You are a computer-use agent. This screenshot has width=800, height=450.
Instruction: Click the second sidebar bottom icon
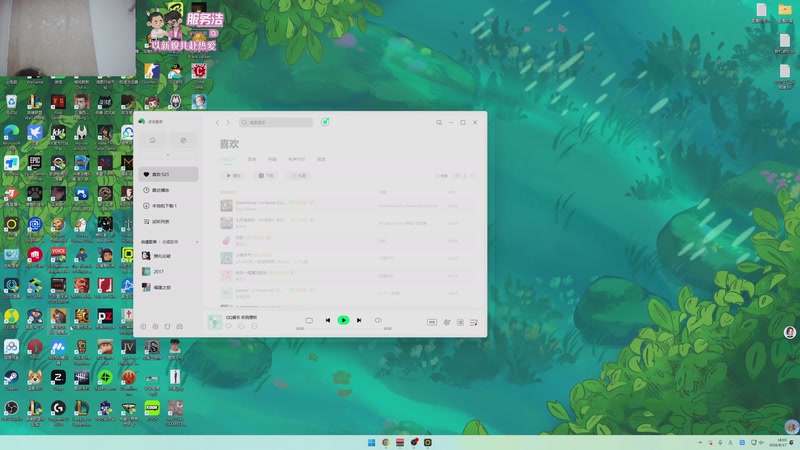click(x=156, y=327)
